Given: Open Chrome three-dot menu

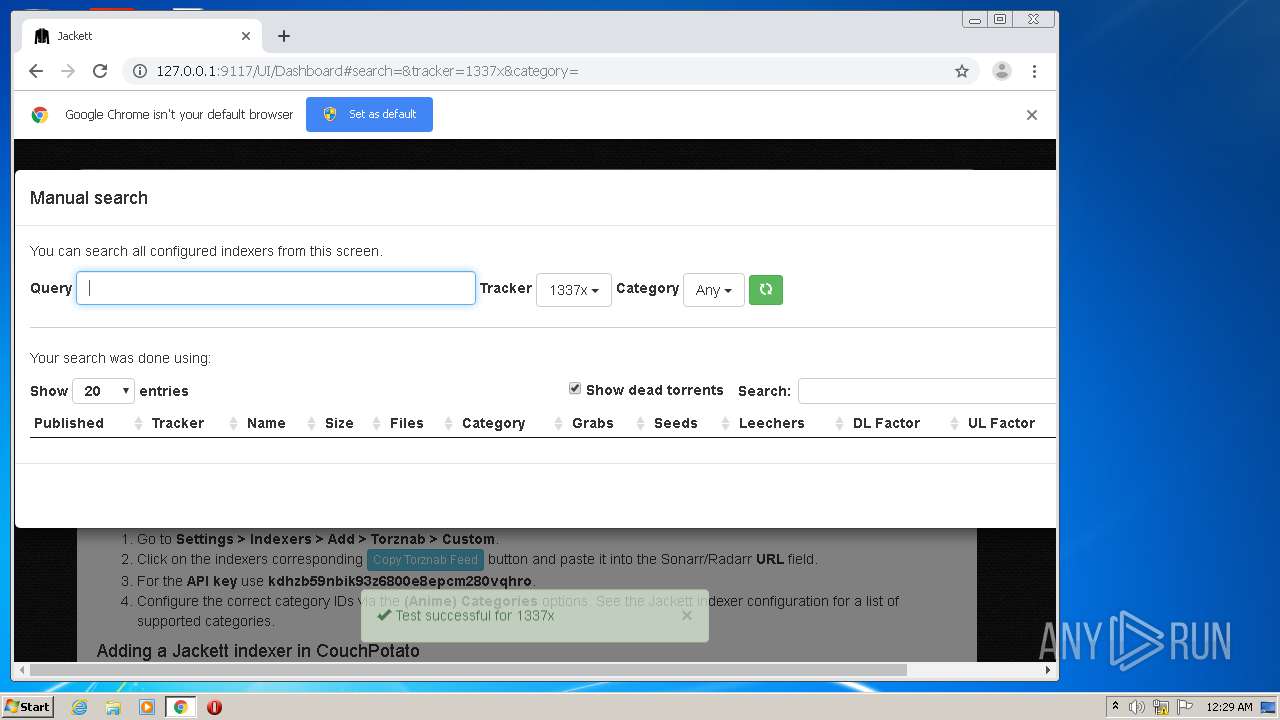Looking at the screenshot, I should click(1034, 71).
